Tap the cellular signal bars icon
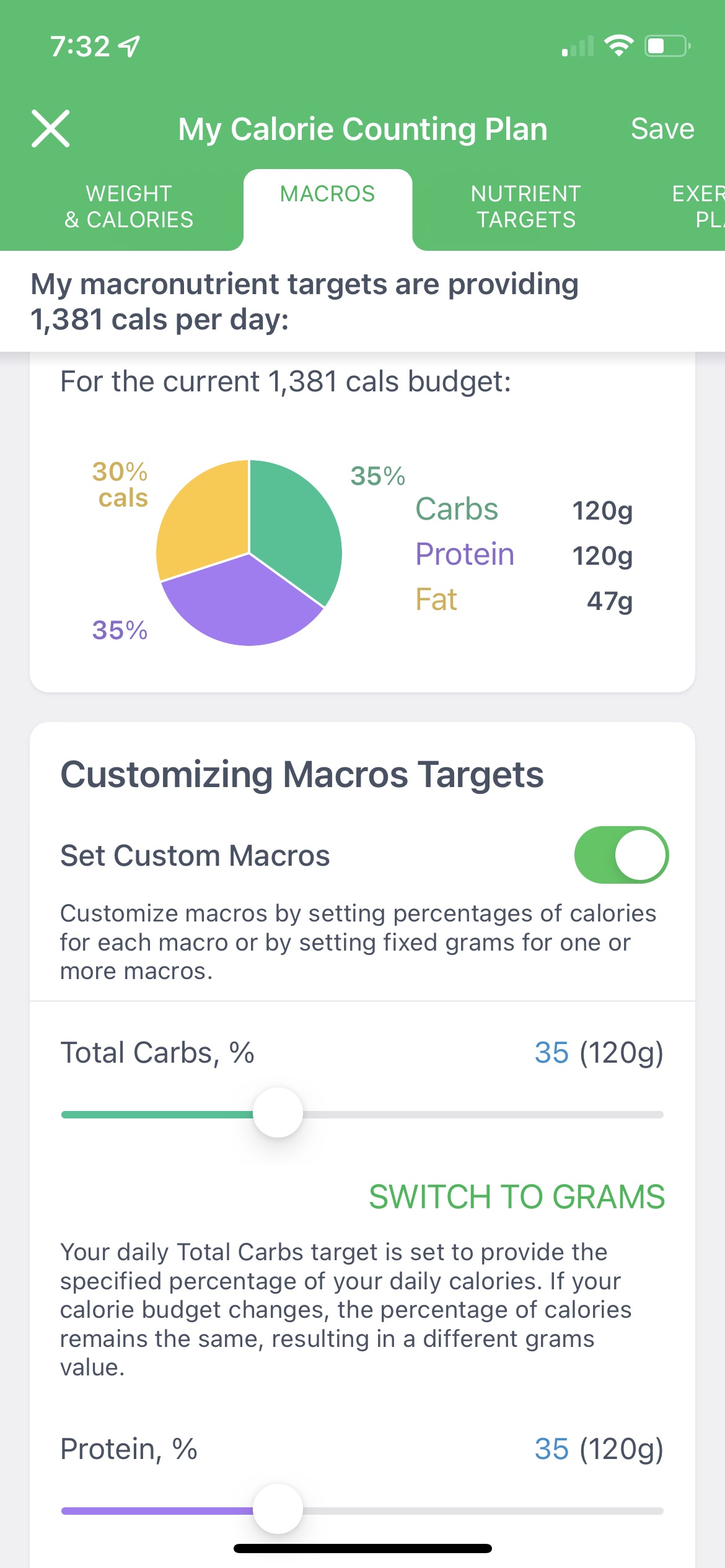The width and height of the screenshot is (725, 1568). tap(578, 46)
